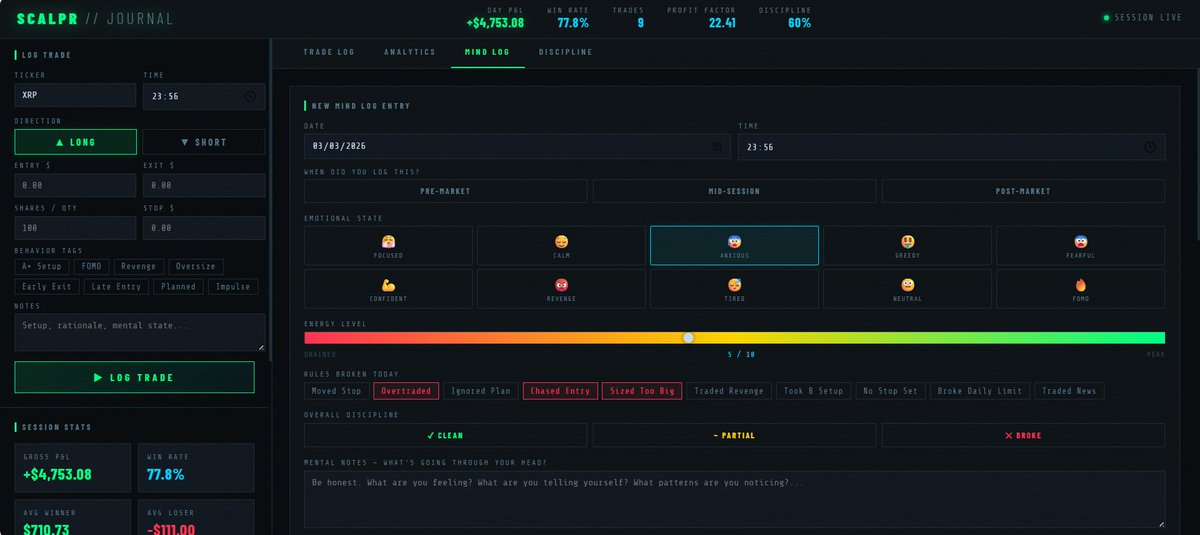Image resolution: width=1200 pixels, height=535 pixels.
Task: Select Pre-Market log timing
Action: point(446,191)
